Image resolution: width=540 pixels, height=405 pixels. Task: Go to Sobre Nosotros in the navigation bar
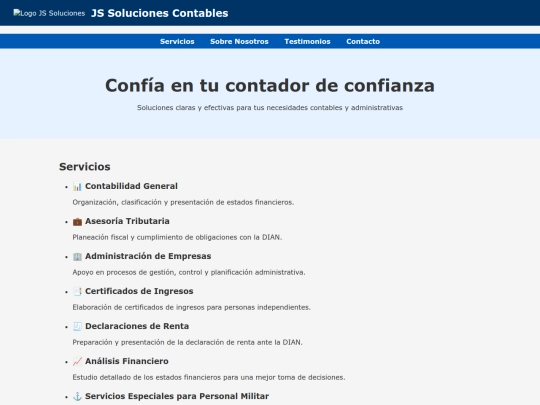pyautogui.click(x=239, y=41)
